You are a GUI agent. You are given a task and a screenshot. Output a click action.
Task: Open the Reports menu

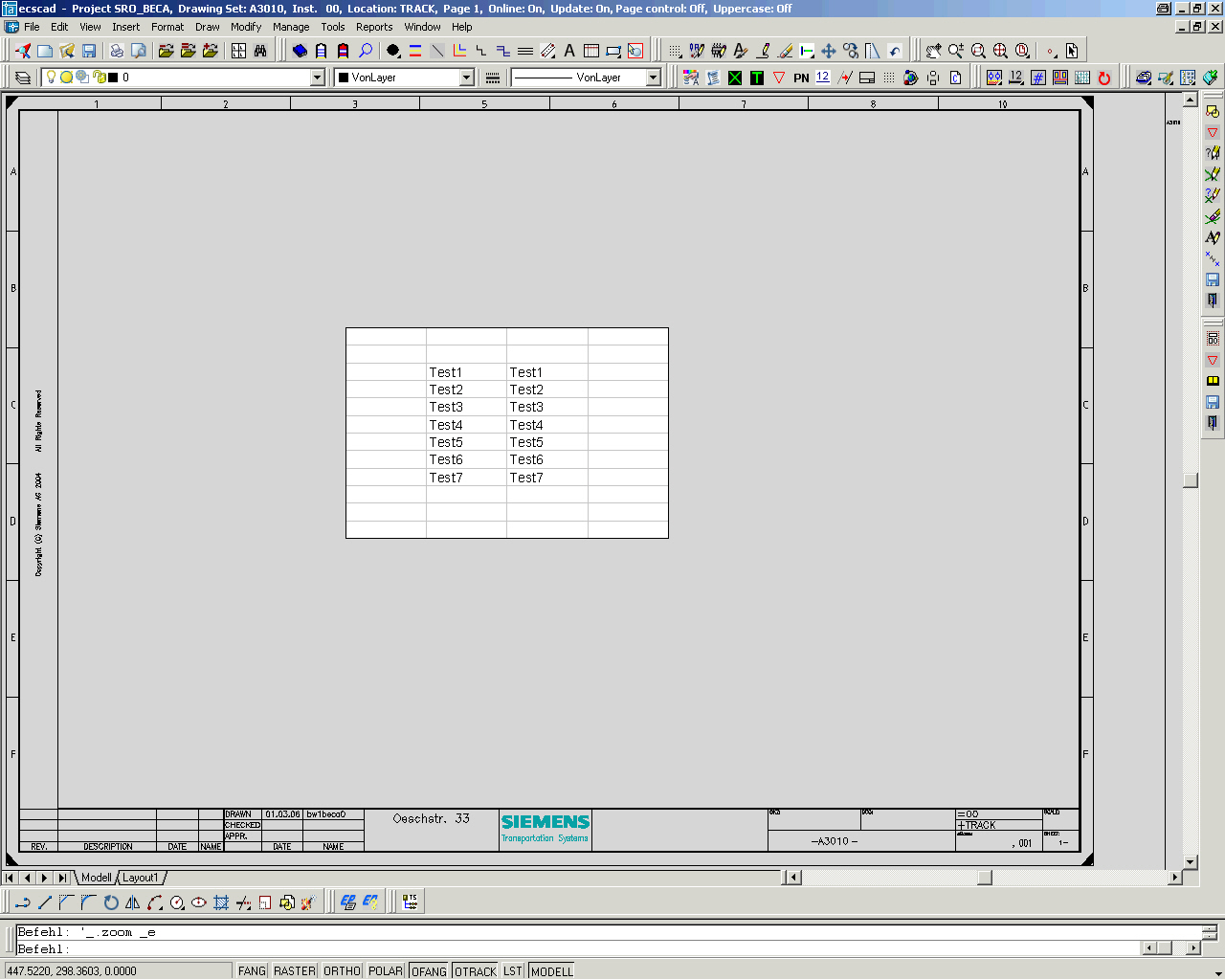click(374, 27)
